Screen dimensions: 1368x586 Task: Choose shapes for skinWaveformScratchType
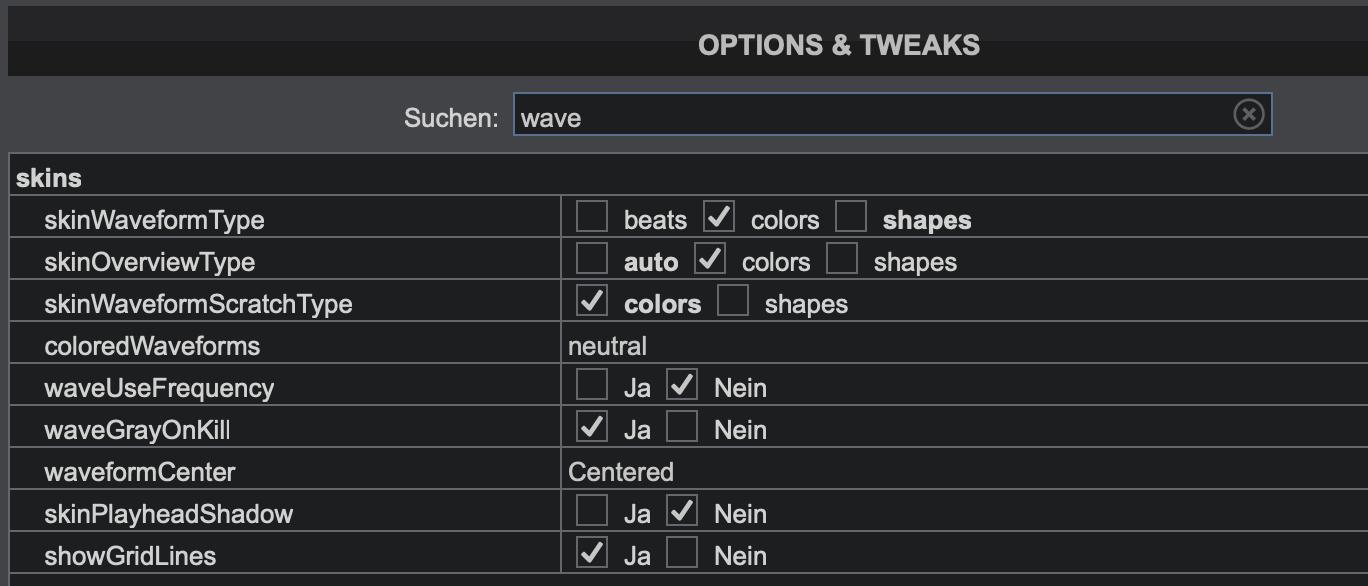click(x=733, y=301)
